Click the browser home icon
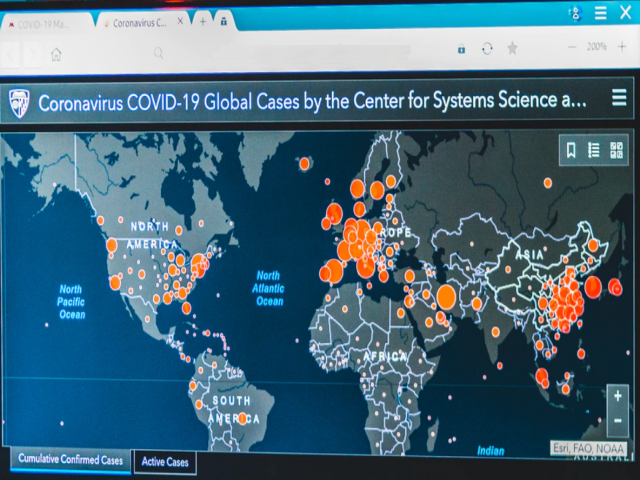The height and width of the screenshot is (480, 640). 57,54
